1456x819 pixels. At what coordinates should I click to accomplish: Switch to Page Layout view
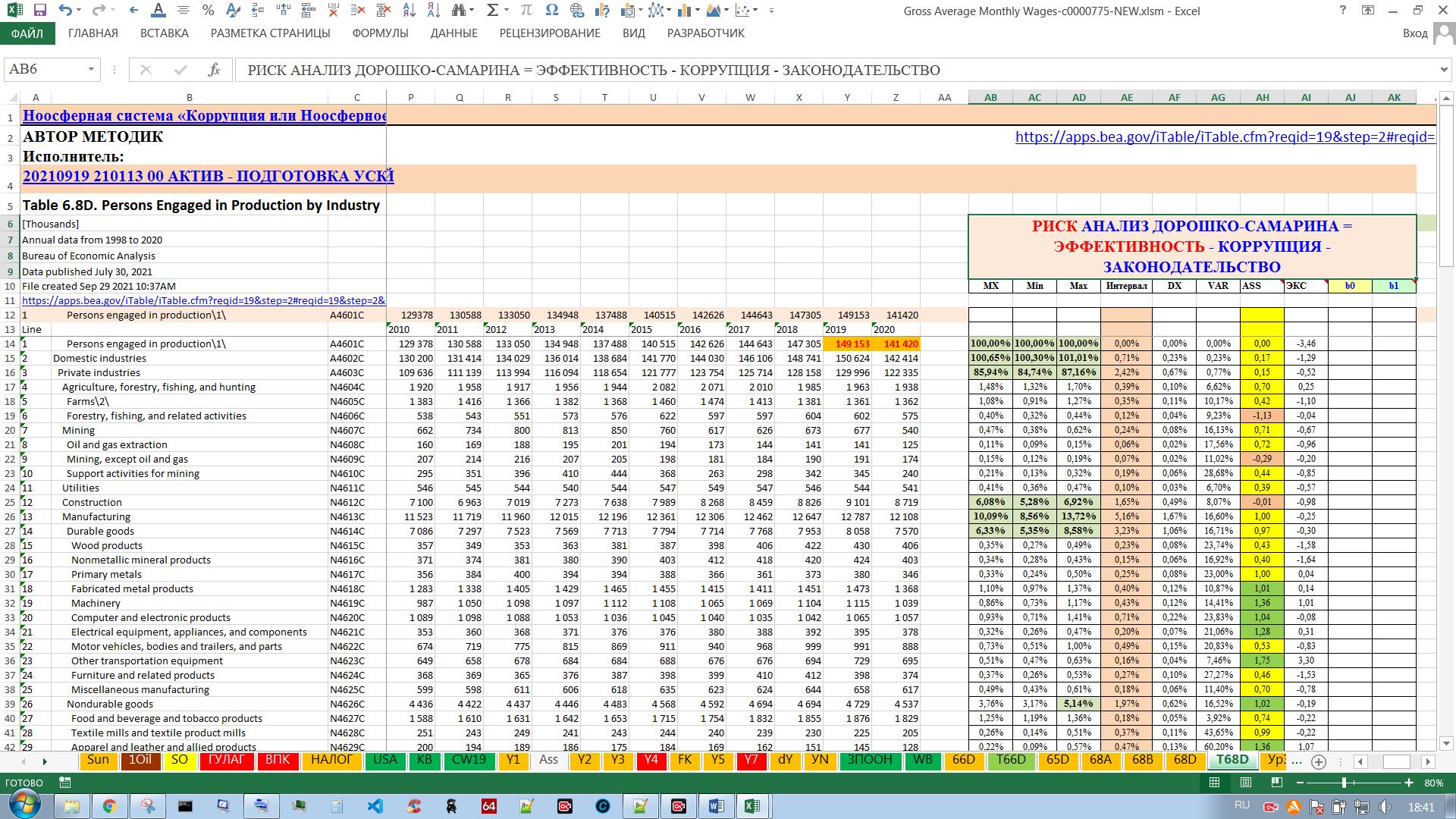[1245, 783]
